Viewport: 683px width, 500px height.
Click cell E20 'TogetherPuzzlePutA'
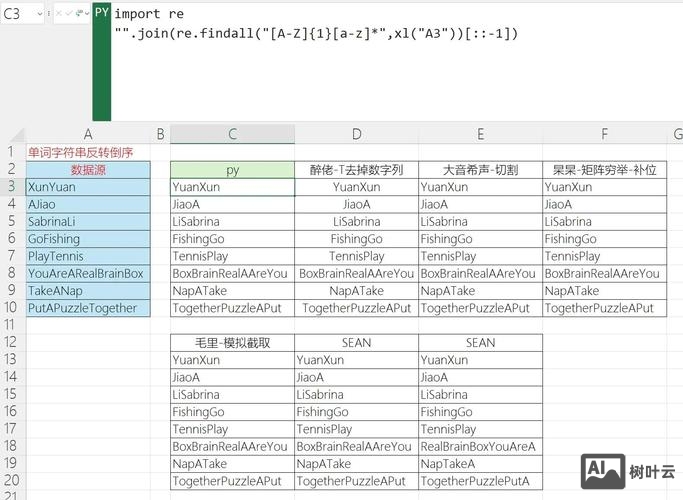pyautogui.click(x=480, y=481)
